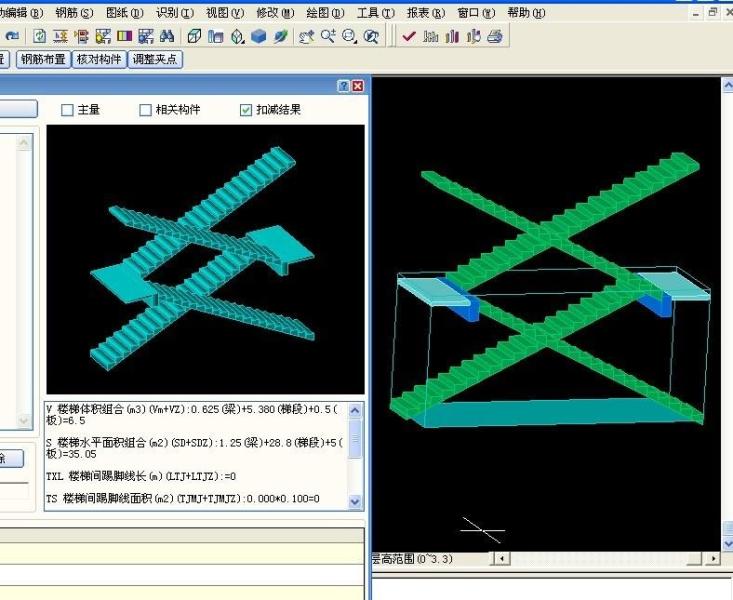Click the orange bracket component toolbar icon
Viewport: 733px width, 600px height.
[x=82, y=36]
